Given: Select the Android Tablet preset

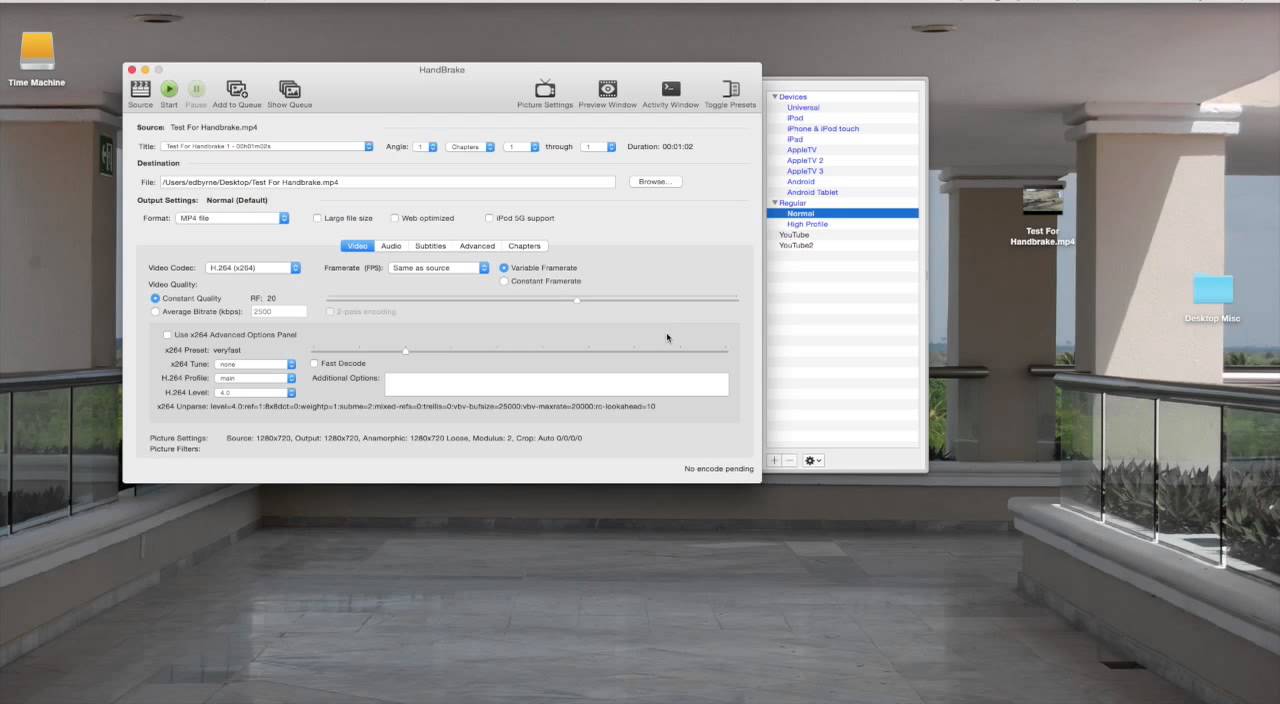Looking at the screenshot, I should click(812, 192).
